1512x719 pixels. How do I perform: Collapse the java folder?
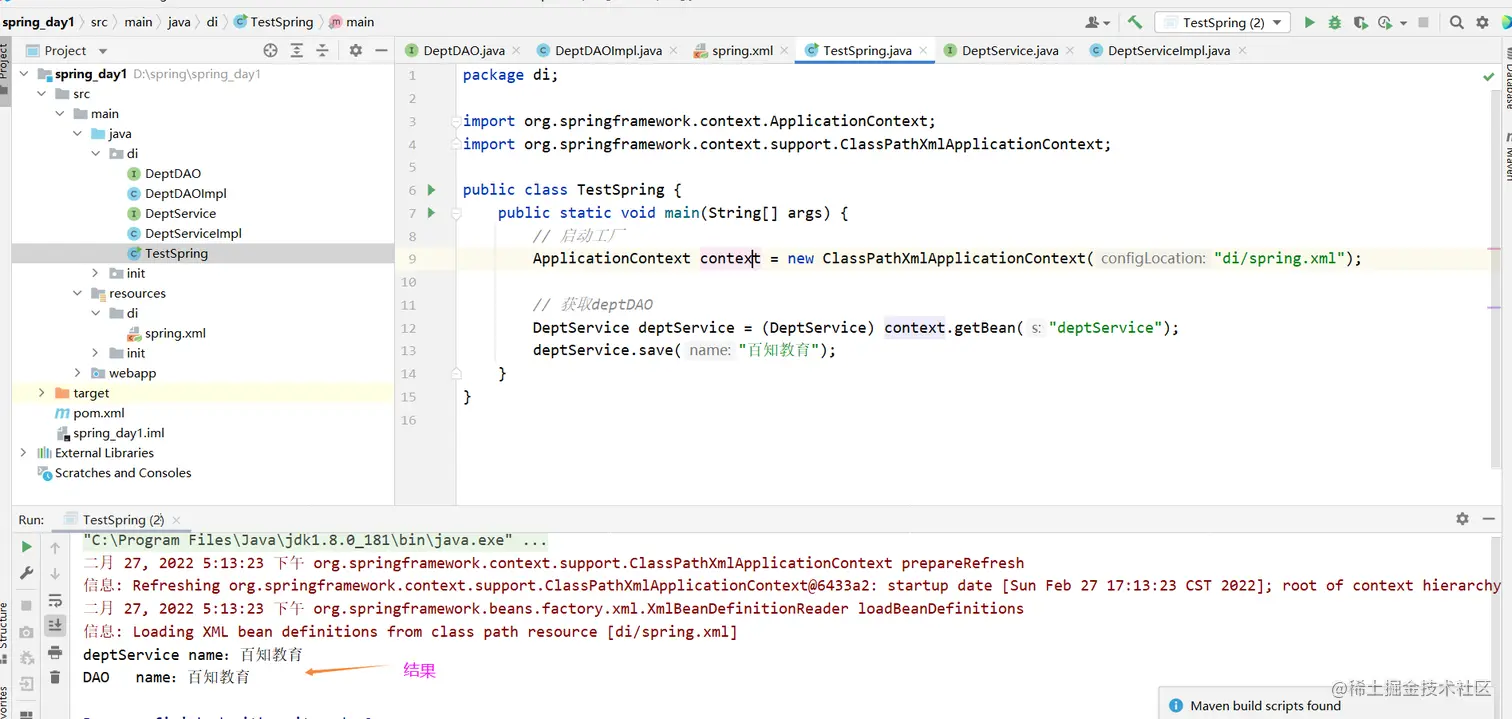pyautogui.click(x=78, y=134)
